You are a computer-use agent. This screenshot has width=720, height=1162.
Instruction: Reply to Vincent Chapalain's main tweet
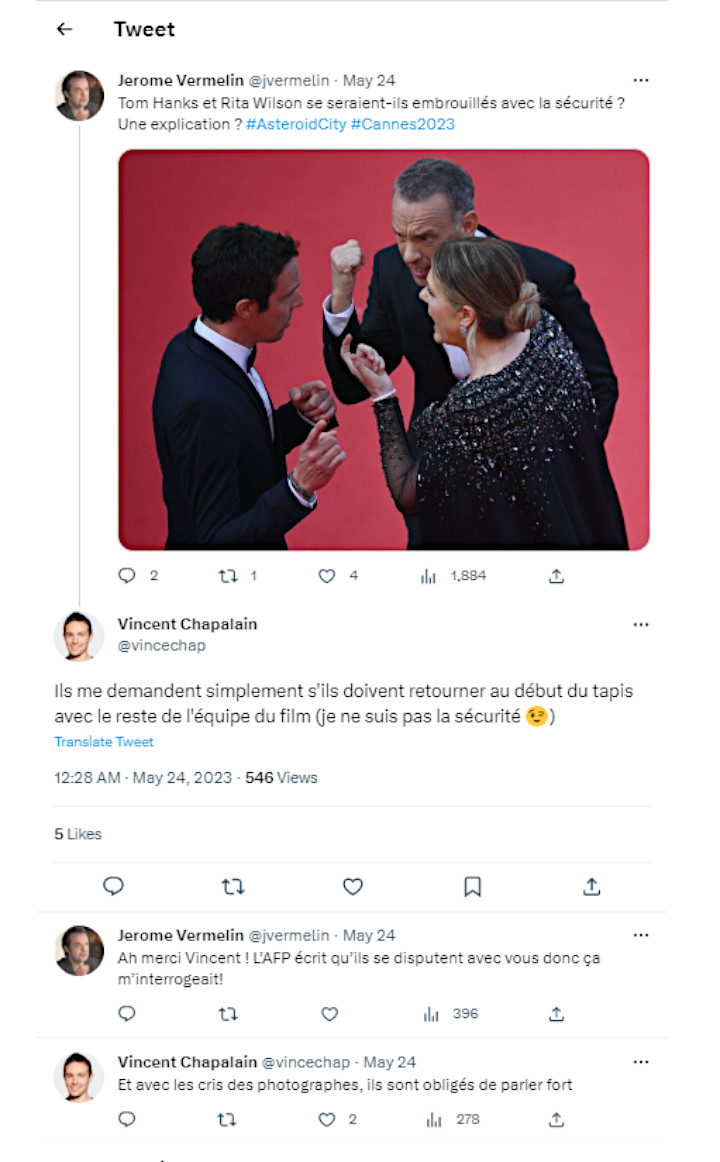pos(113,886)
